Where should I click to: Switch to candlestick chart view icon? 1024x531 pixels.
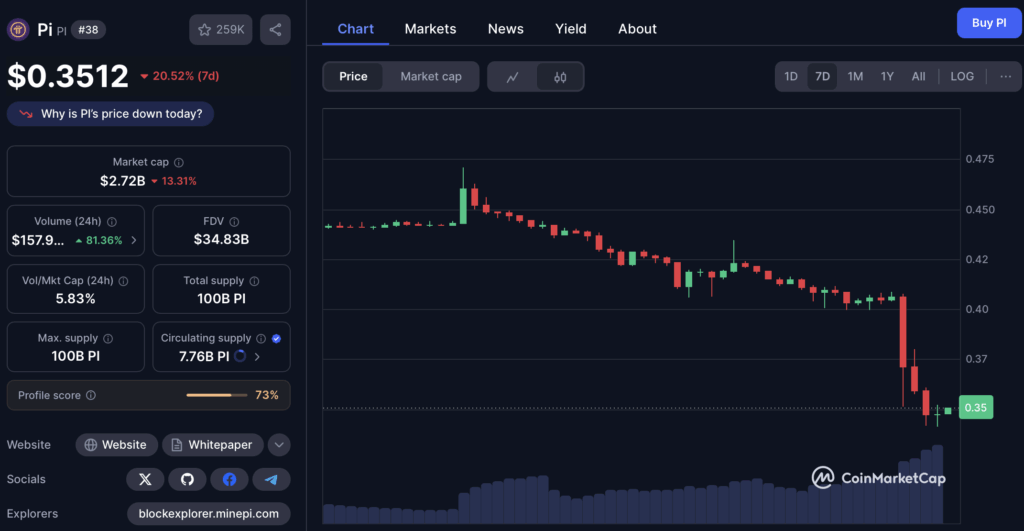[560, 77]
